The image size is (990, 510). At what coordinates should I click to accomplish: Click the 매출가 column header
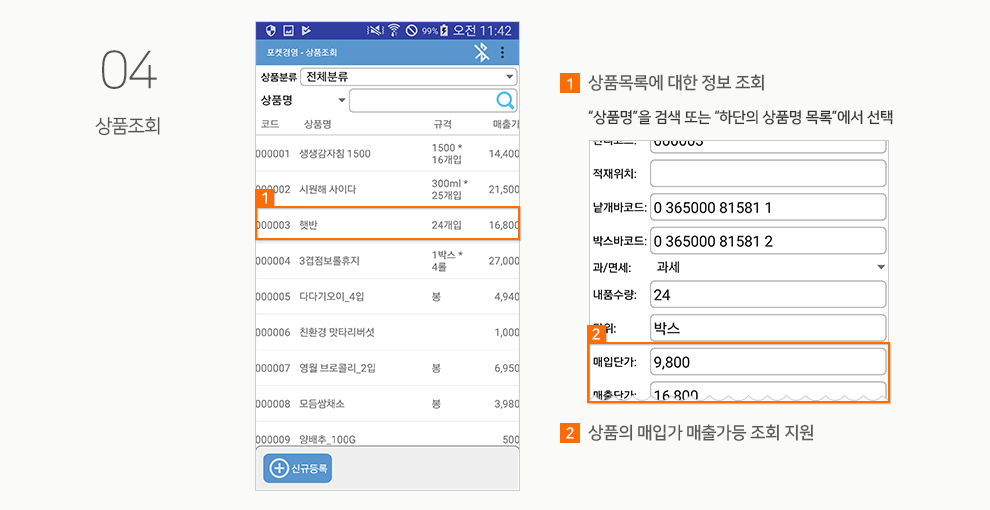point(506,124)
